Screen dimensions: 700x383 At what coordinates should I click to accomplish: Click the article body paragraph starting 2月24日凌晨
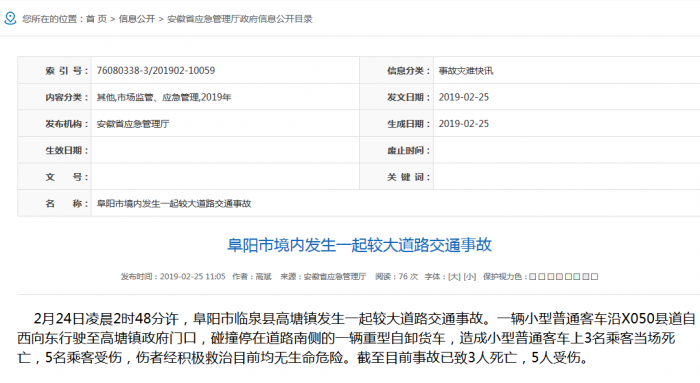click(x=356, y=338)
